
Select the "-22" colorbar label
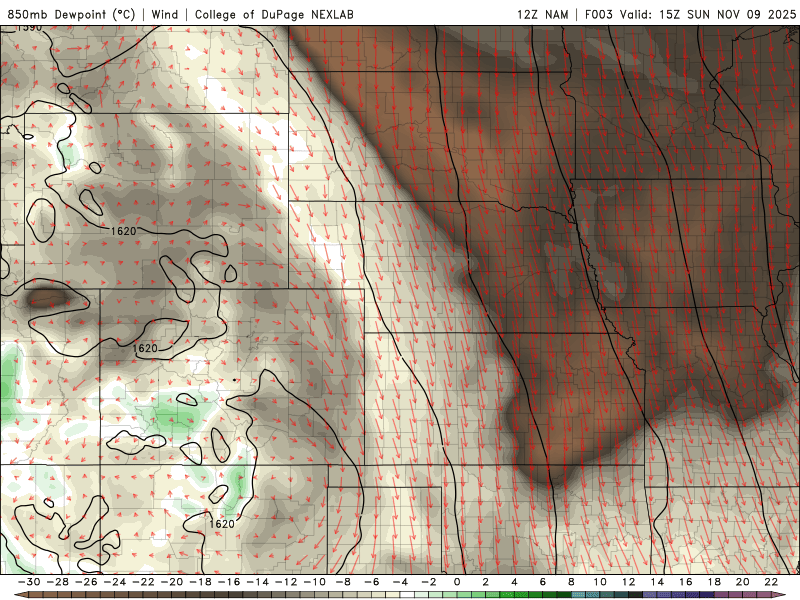(x=144, y=582)
